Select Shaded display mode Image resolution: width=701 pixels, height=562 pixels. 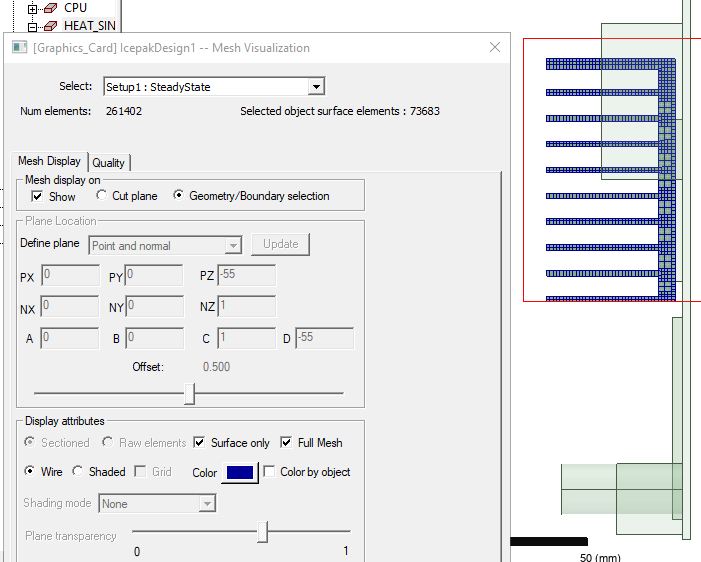click(79, 472)
